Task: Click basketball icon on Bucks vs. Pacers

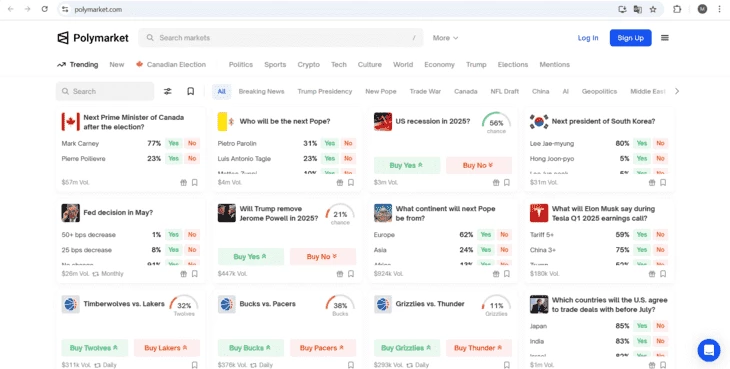Action: [227, 304]
